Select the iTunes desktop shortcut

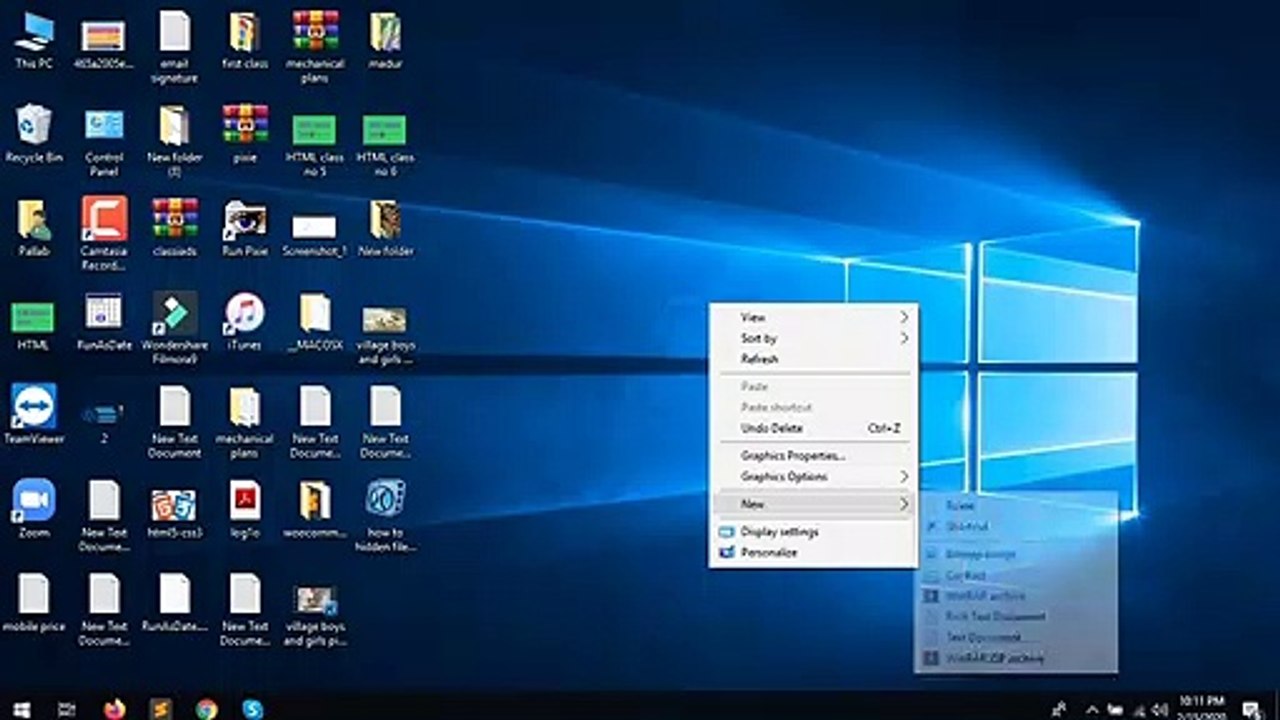(x=244, y=322)
